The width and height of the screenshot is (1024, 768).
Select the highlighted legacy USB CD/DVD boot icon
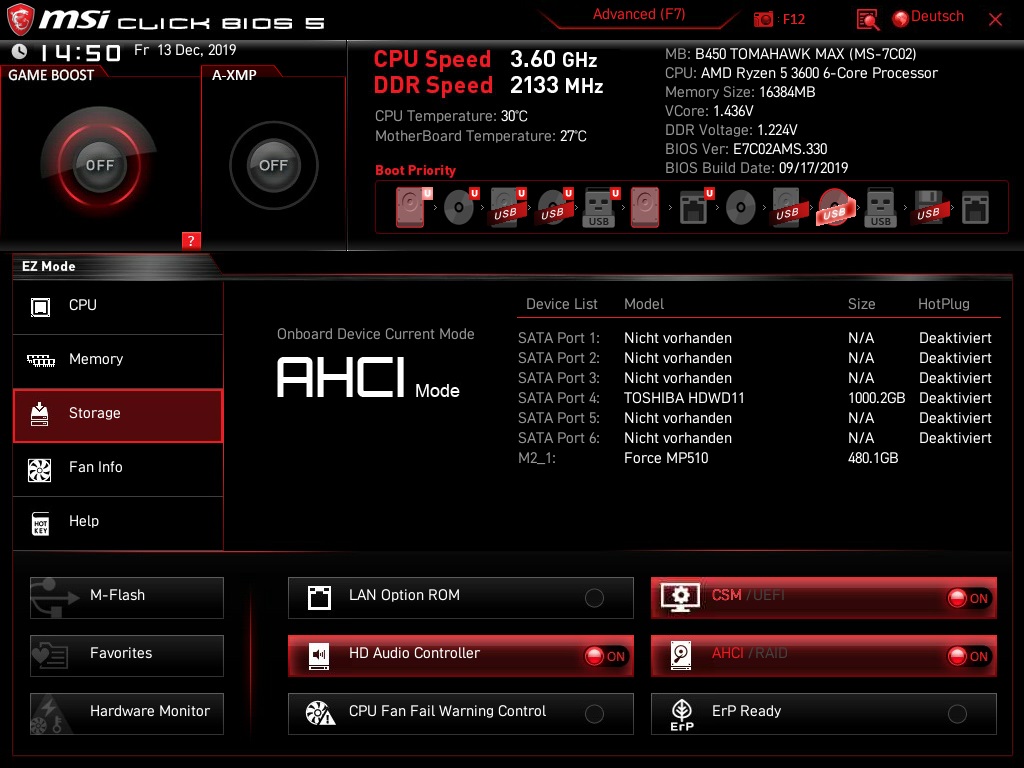click(x=835, y=208)
